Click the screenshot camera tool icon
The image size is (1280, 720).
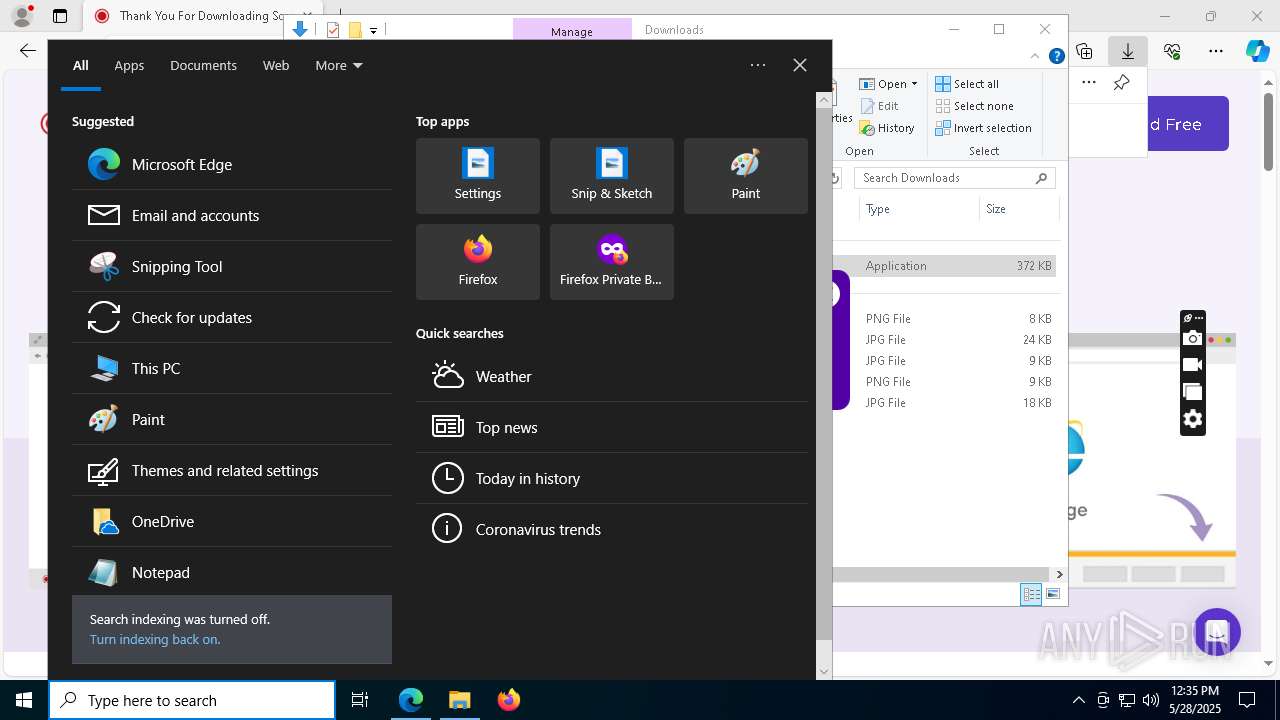pyautogui.click(x=1192, y=339)
